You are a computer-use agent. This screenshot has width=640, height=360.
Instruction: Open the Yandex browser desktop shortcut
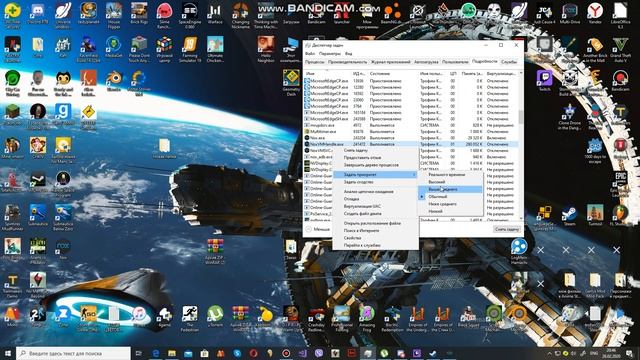click(x=595, y=13)
